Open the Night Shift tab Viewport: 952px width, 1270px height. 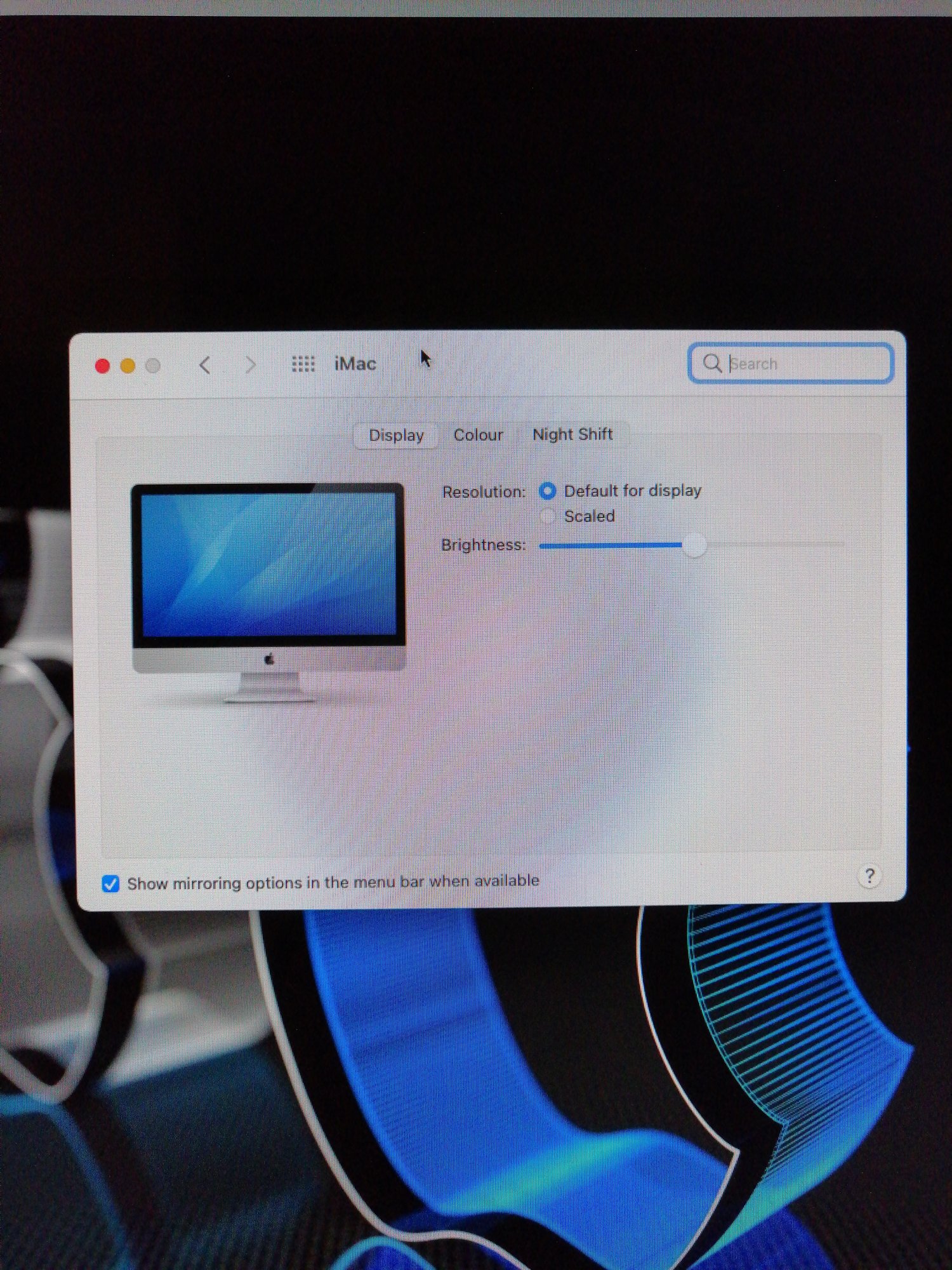(x=572, y=434)
